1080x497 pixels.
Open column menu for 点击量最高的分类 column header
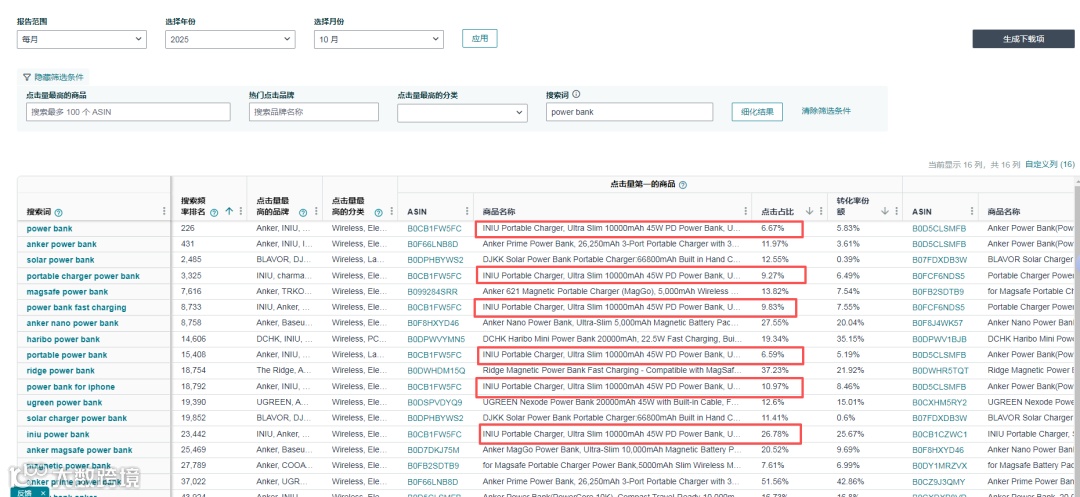coord(391,211)
